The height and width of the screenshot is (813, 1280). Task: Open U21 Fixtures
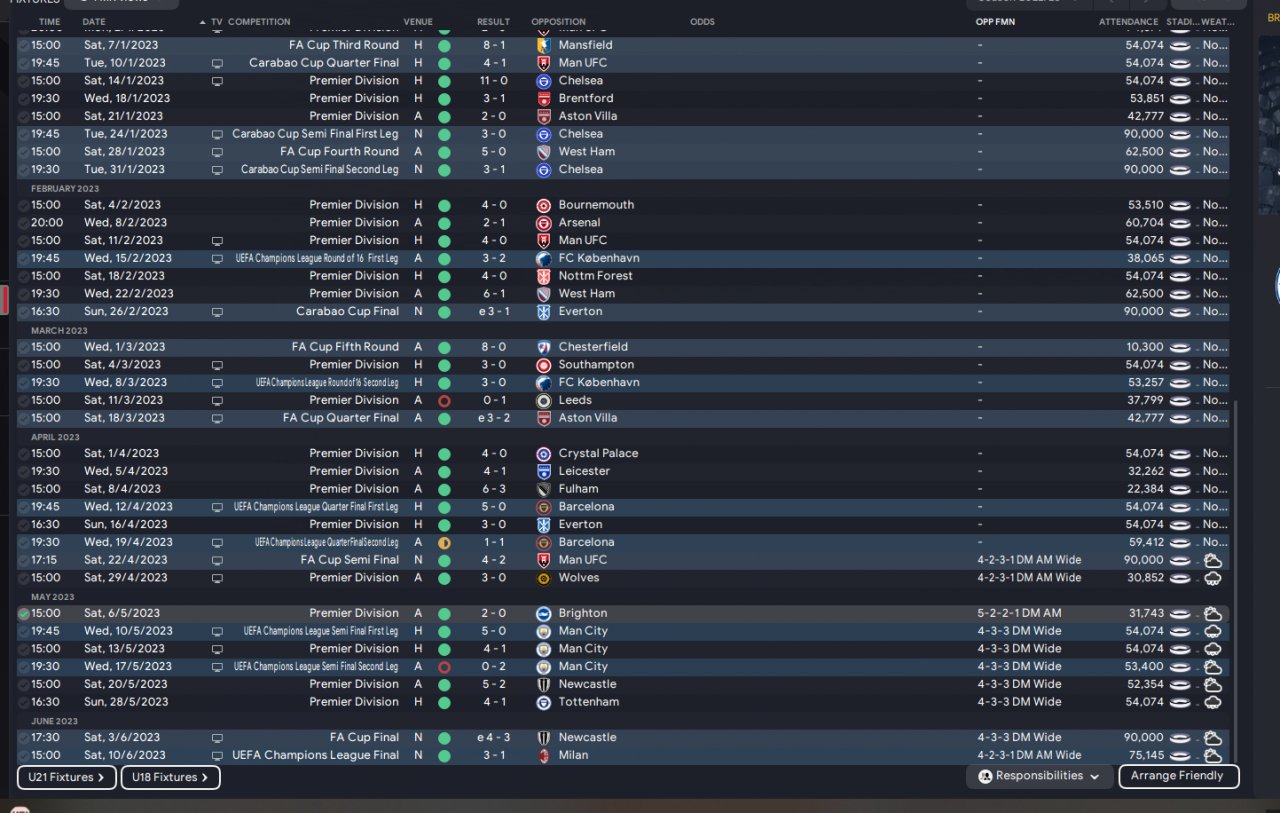[x=66, y=777]
